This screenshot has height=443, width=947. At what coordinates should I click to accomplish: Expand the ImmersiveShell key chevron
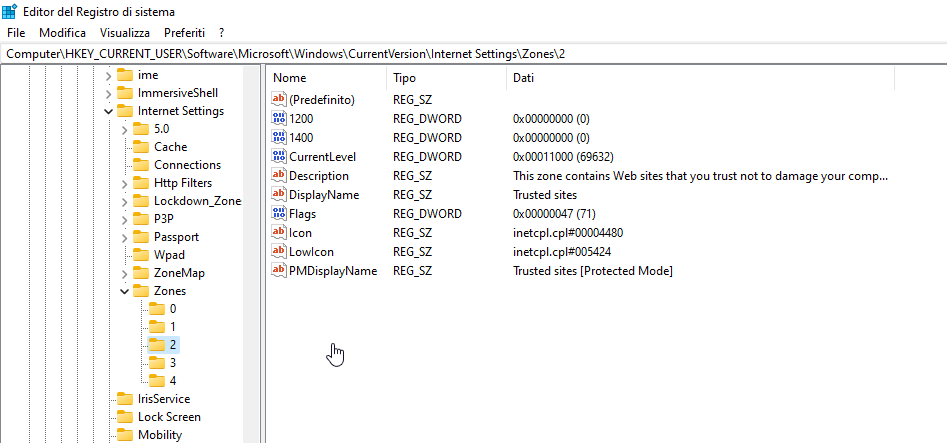109,93
